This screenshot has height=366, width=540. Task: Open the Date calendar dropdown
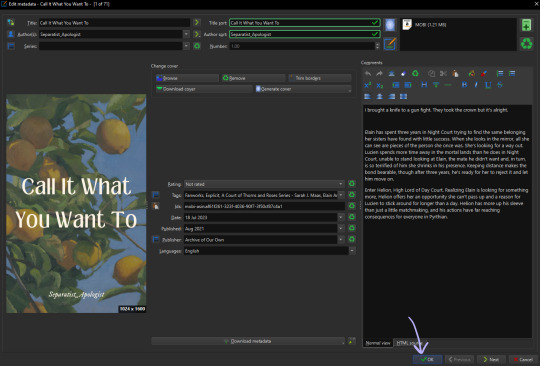point(341,217)
